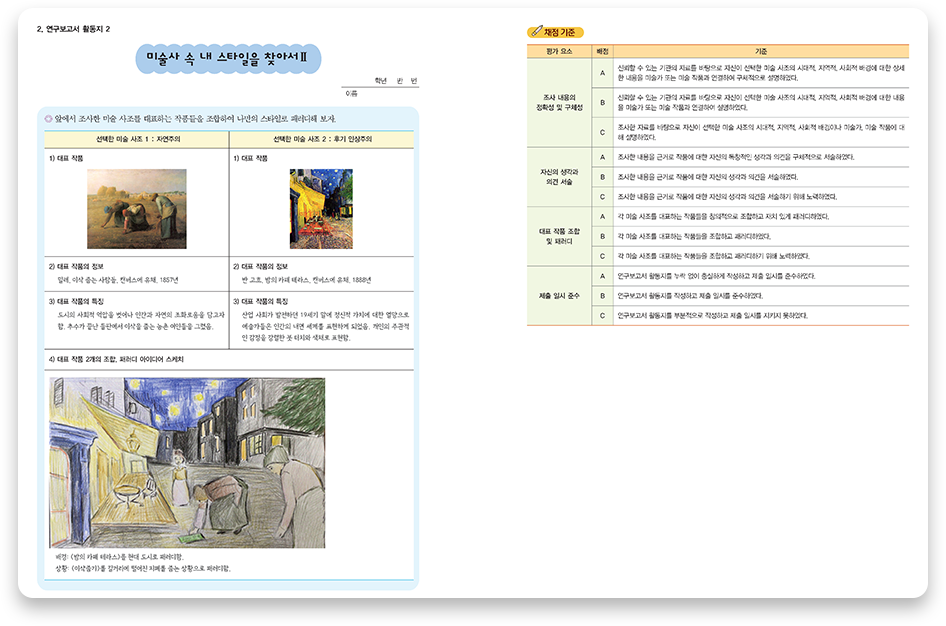946x626 pixels.
Task: Select the paragraph beginning '도시의 사회적 억압을 벗어나'
Action: [x=141, y=321]
